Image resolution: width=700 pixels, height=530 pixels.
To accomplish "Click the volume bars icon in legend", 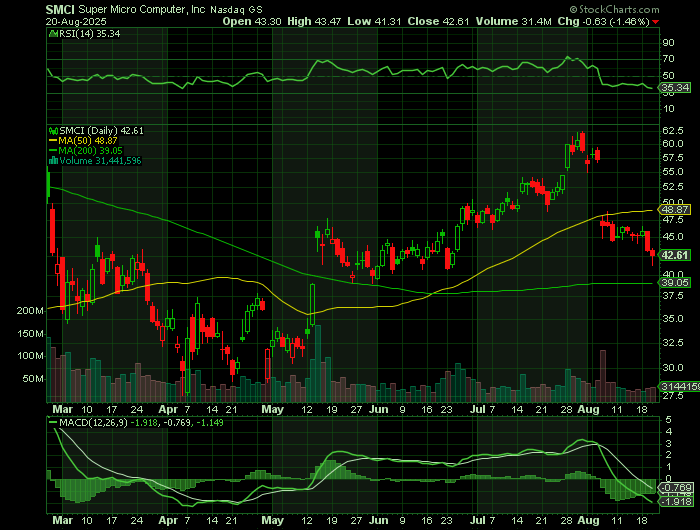I will pos(53,161).
